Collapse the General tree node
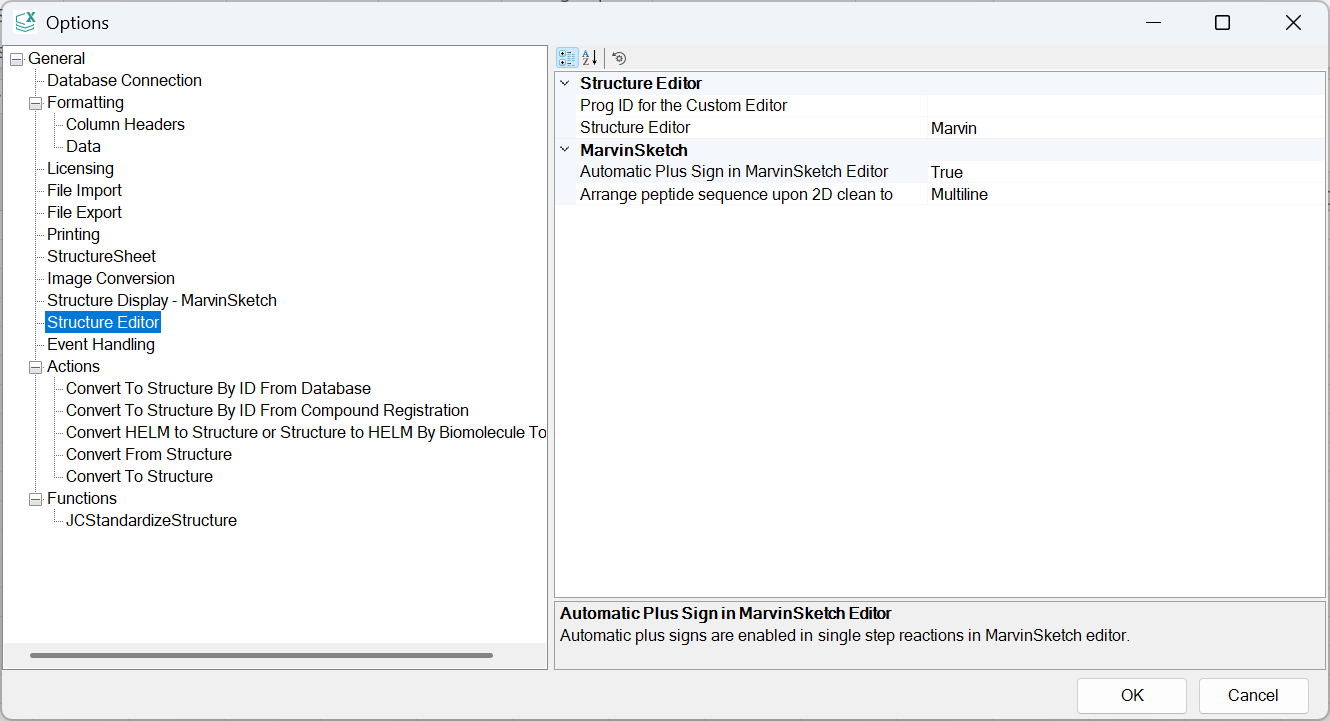 coord(16,59)
